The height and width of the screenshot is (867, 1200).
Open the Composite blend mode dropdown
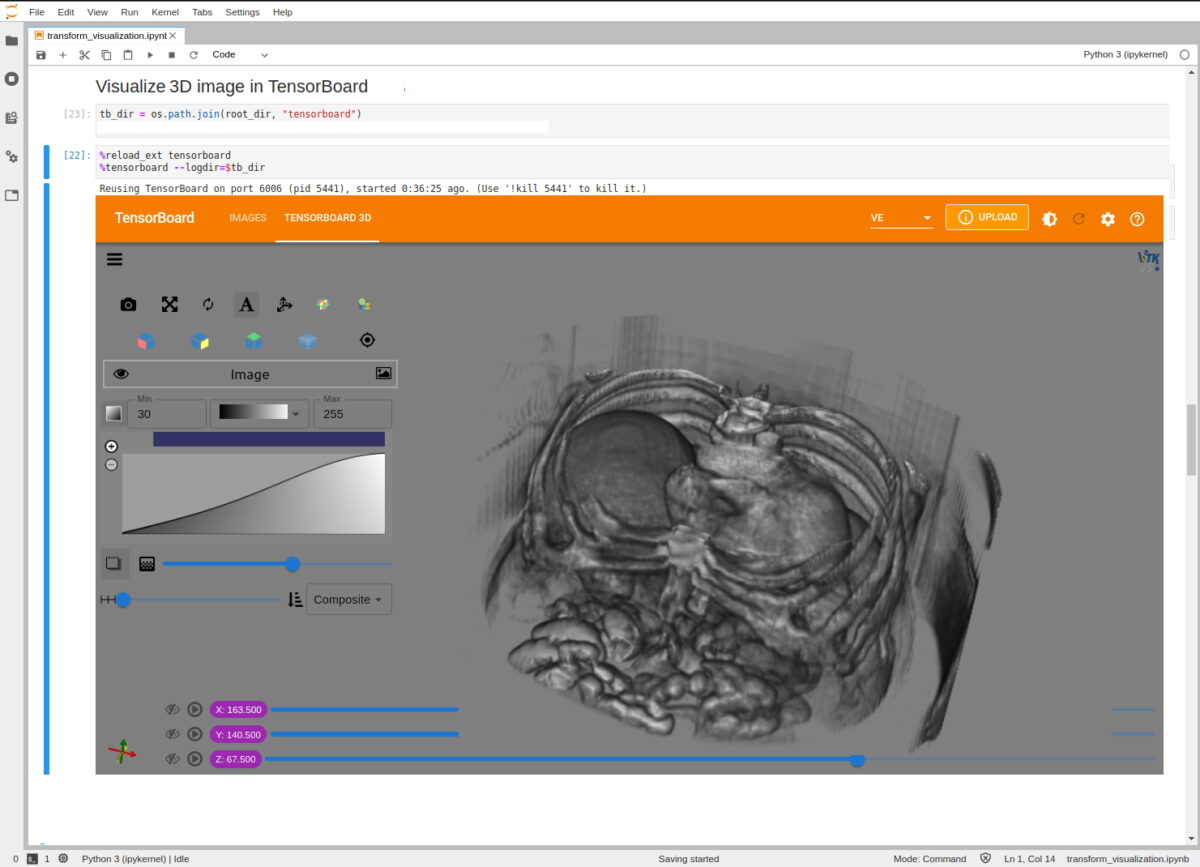tap(346, 599)
